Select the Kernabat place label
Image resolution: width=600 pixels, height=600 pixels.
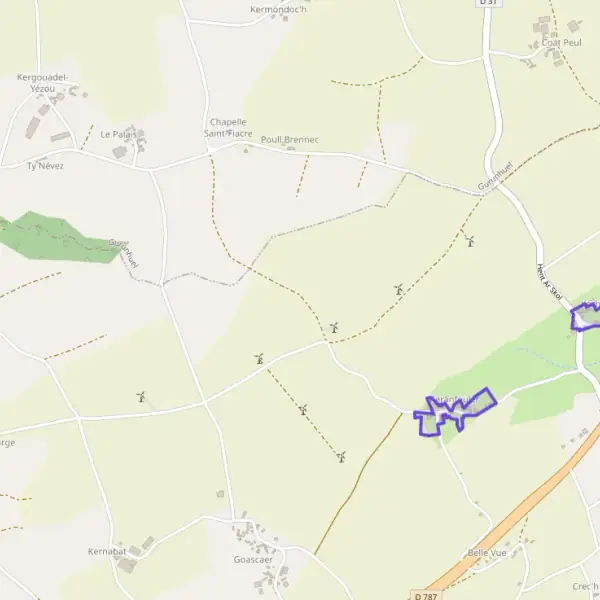coord(107,551)
